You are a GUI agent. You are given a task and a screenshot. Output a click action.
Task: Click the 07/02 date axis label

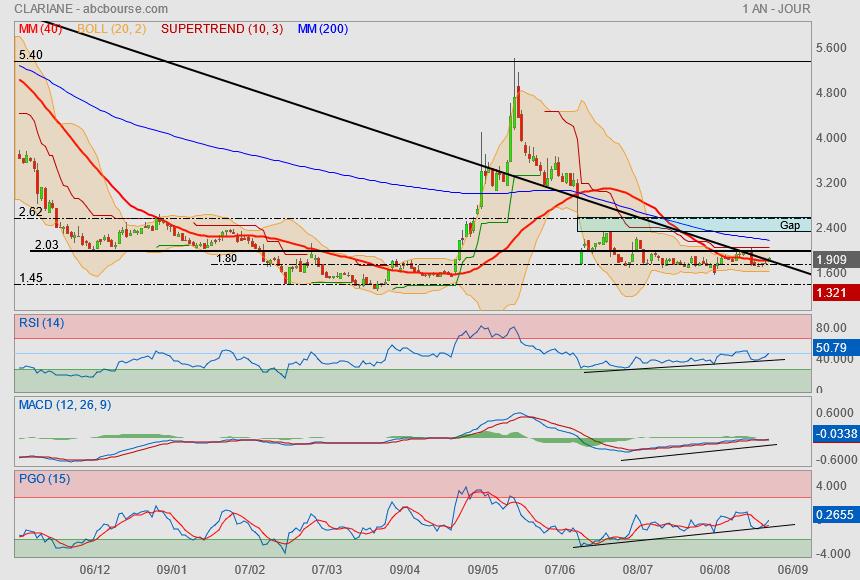coord(250,570)
